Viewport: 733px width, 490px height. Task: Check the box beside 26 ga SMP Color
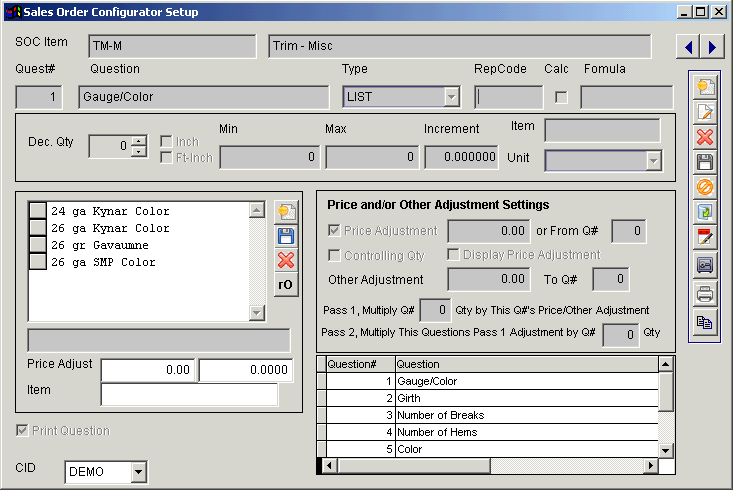pyautogui.click(x=37, y=262)
